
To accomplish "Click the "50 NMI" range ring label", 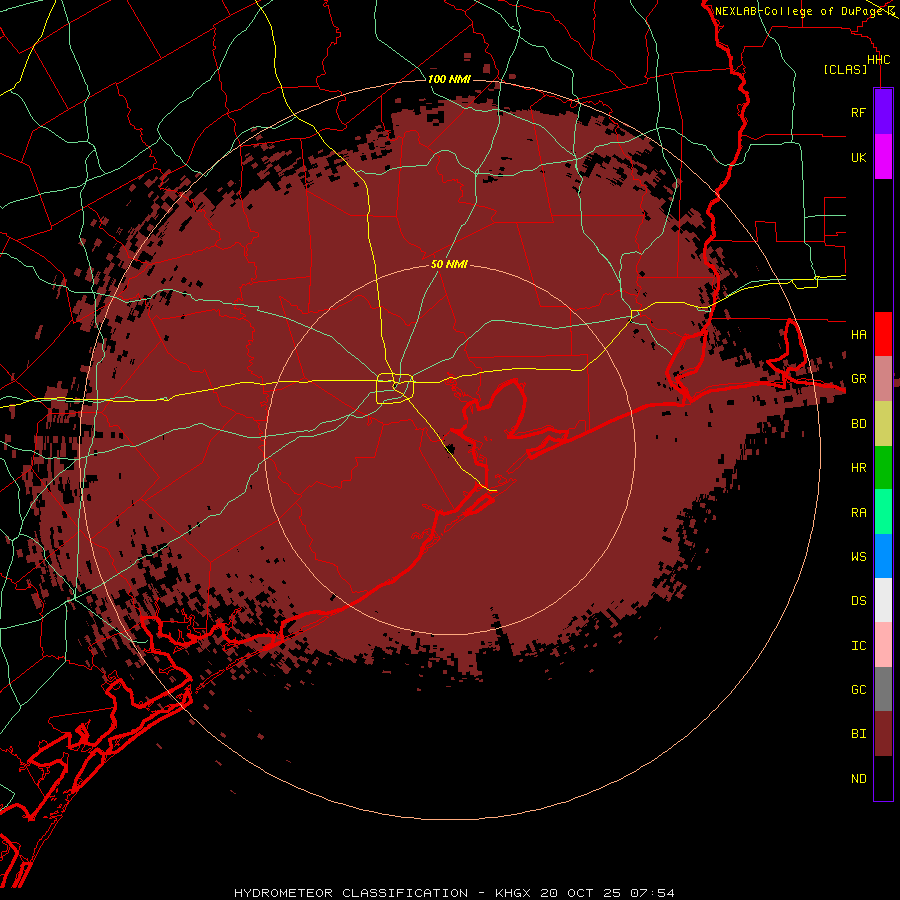I will pyautogui.click(x=449, y=264).
